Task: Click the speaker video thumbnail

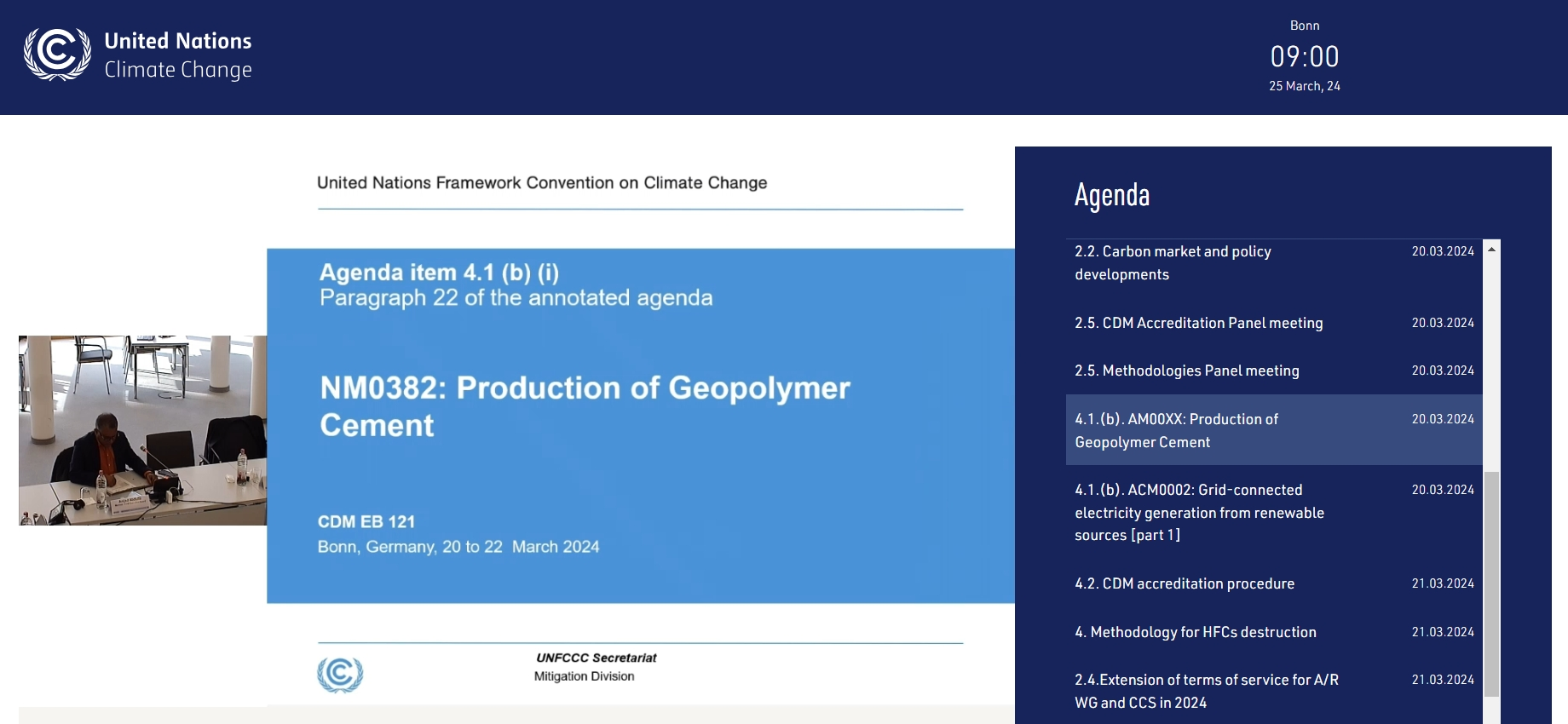Action: click(x=142, y=430)
